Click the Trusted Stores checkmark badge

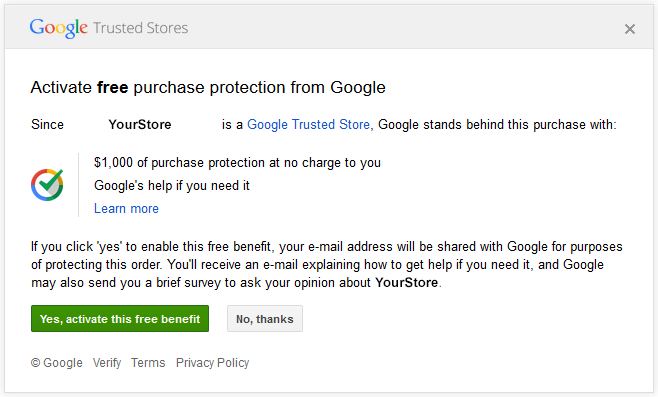coord(47,185)
